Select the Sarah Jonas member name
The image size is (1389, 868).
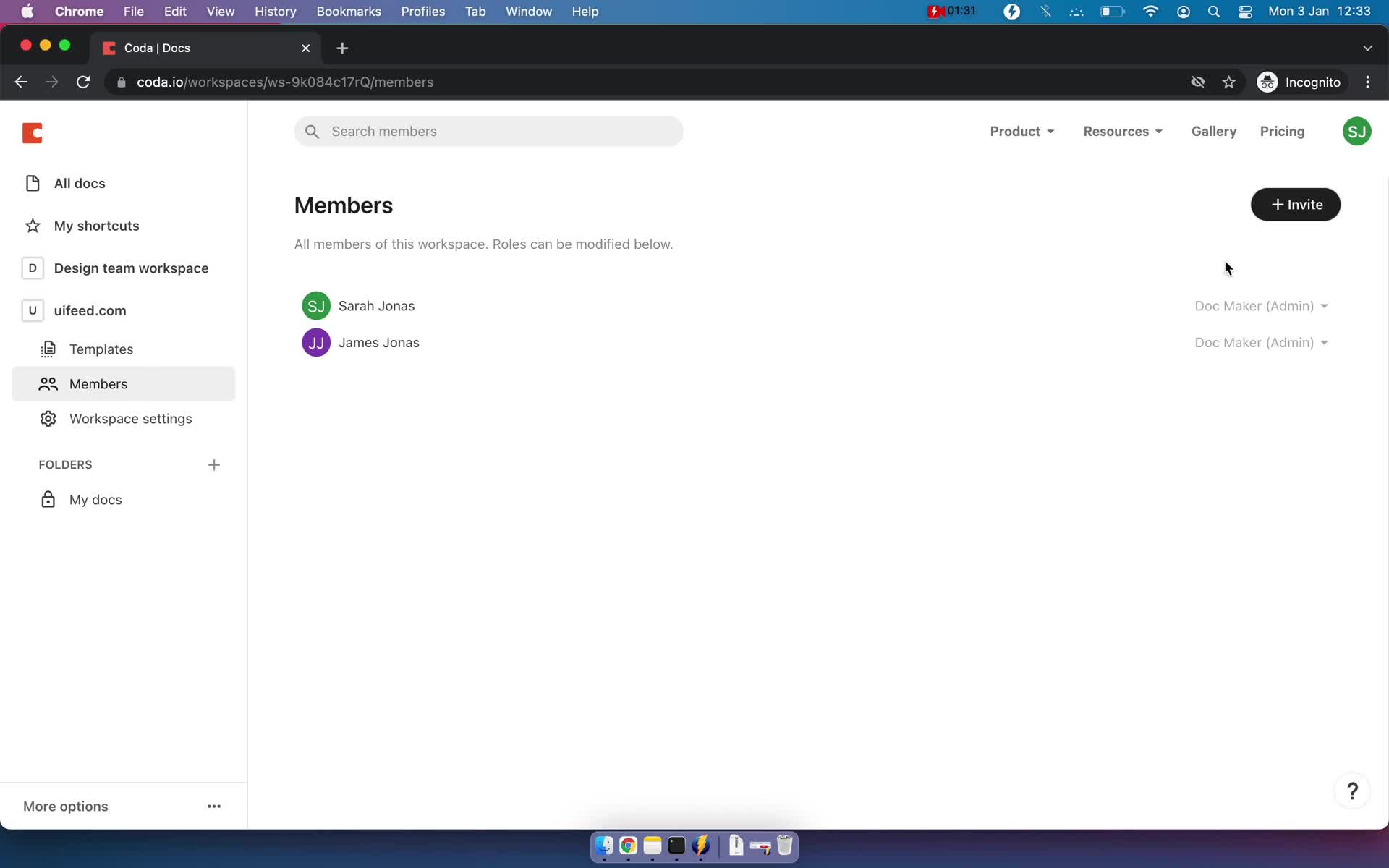point(376,306)
